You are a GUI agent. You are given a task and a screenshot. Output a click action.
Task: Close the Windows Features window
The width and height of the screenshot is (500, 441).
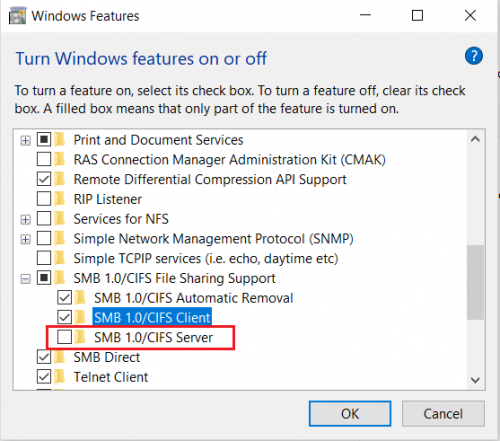(470, 15)
